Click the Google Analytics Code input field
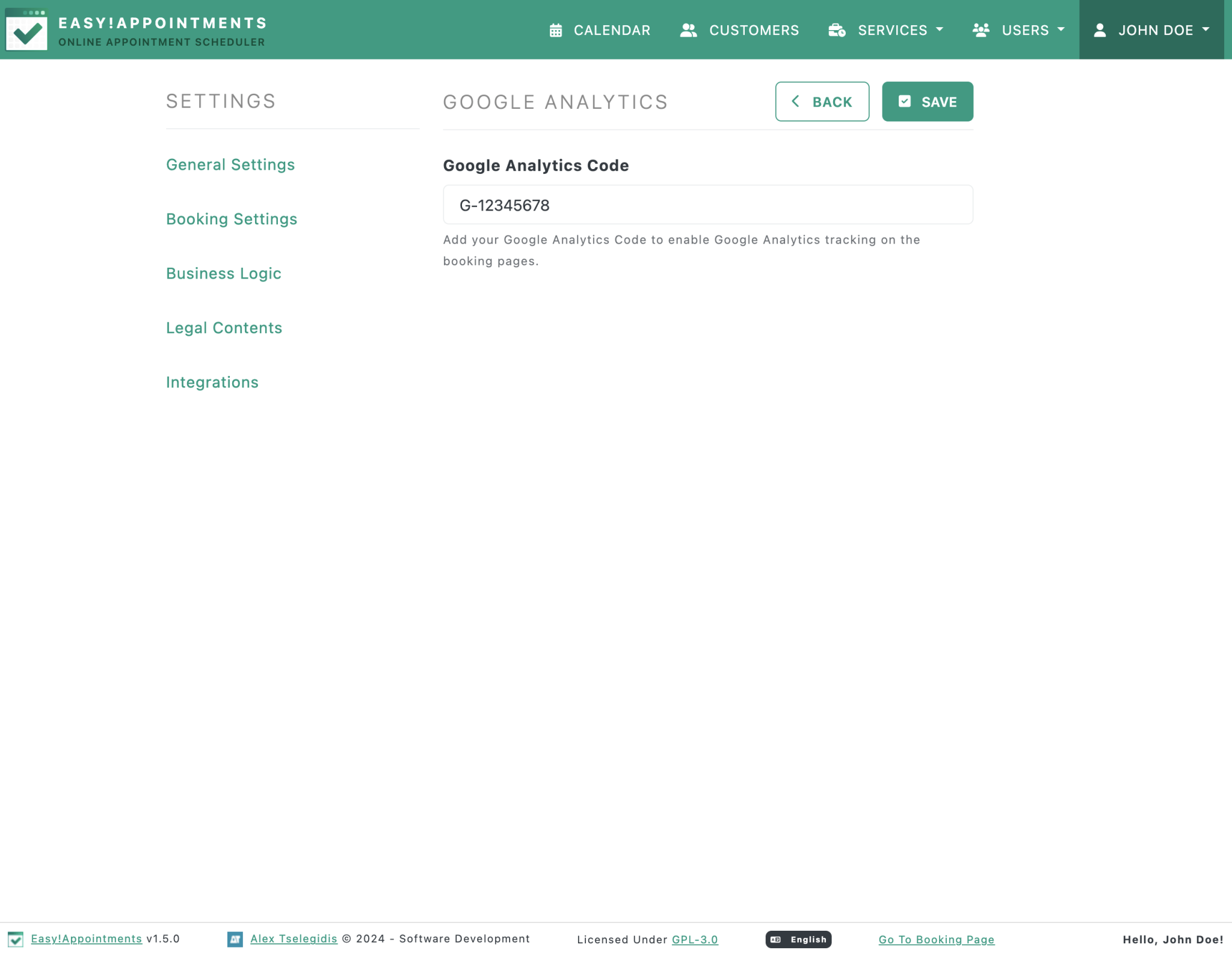Image resolution: width=1232 pixels, height=956 pixels. [707, 205]
